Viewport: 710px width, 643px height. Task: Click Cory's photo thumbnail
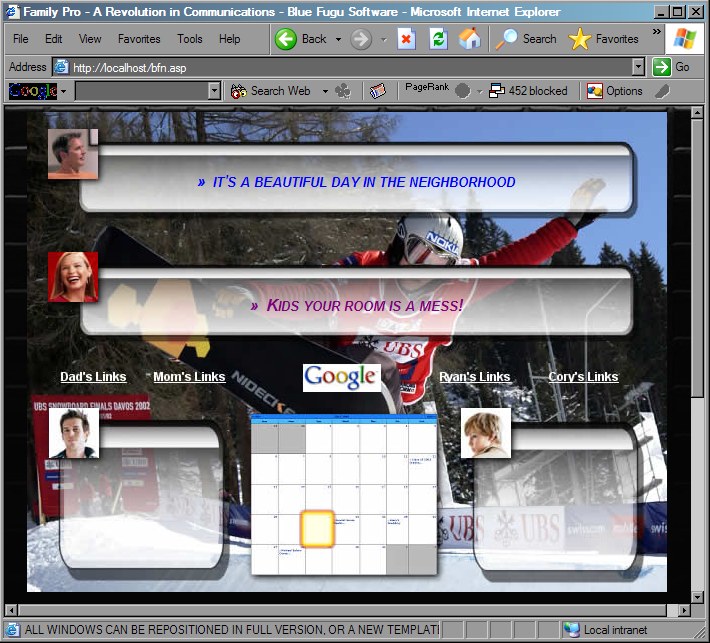(x=486, y=433)
